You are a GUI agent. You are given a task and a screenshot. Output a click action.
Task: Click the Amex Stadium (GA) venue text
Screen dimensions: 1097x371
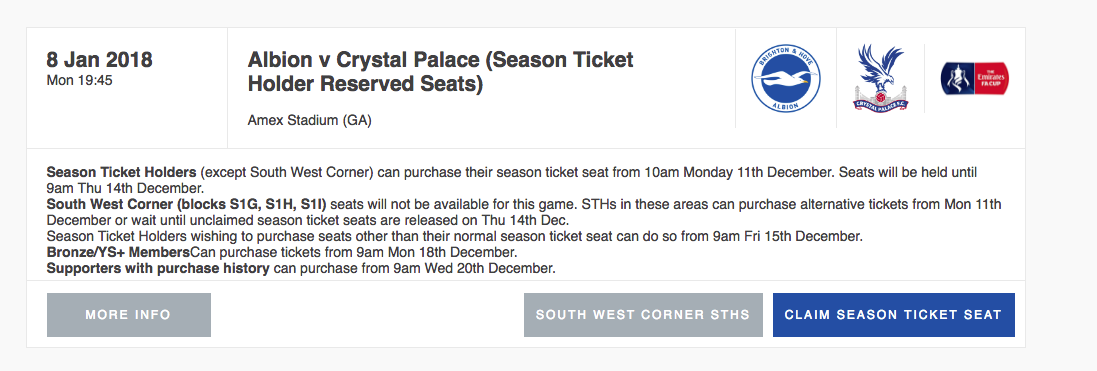[x=309, y=120]
